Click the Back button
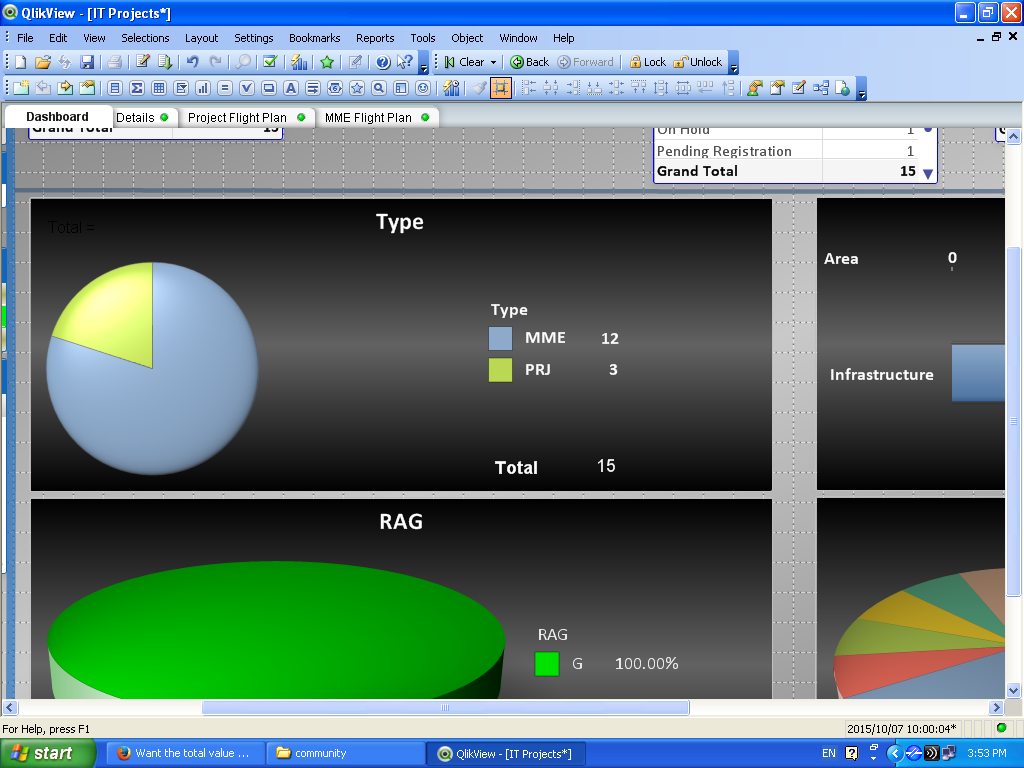The image size is (1024, 768). [x=530, y=62]
